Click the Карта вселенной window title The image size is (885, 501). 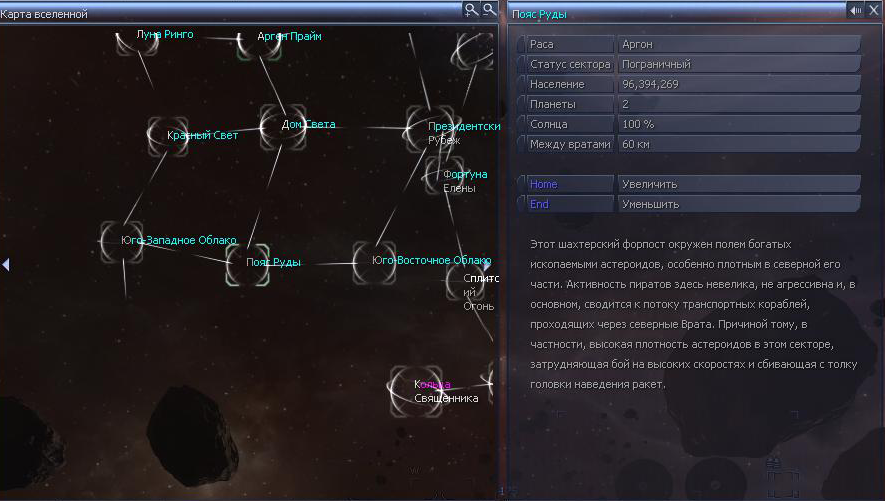tap(44, 14)
